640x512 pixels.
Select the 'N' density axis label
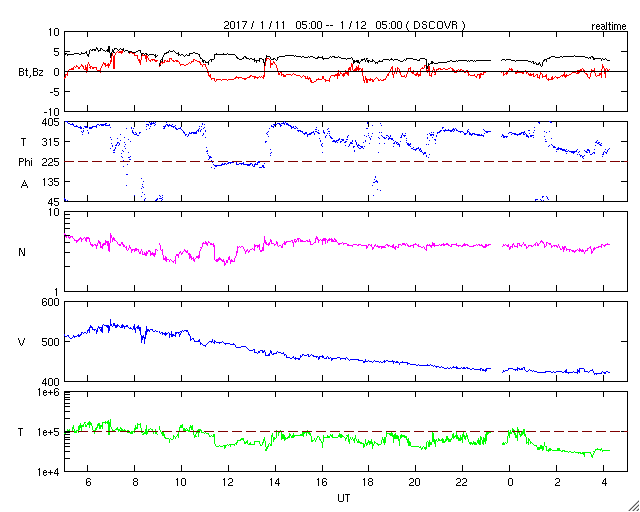(22, 252)
